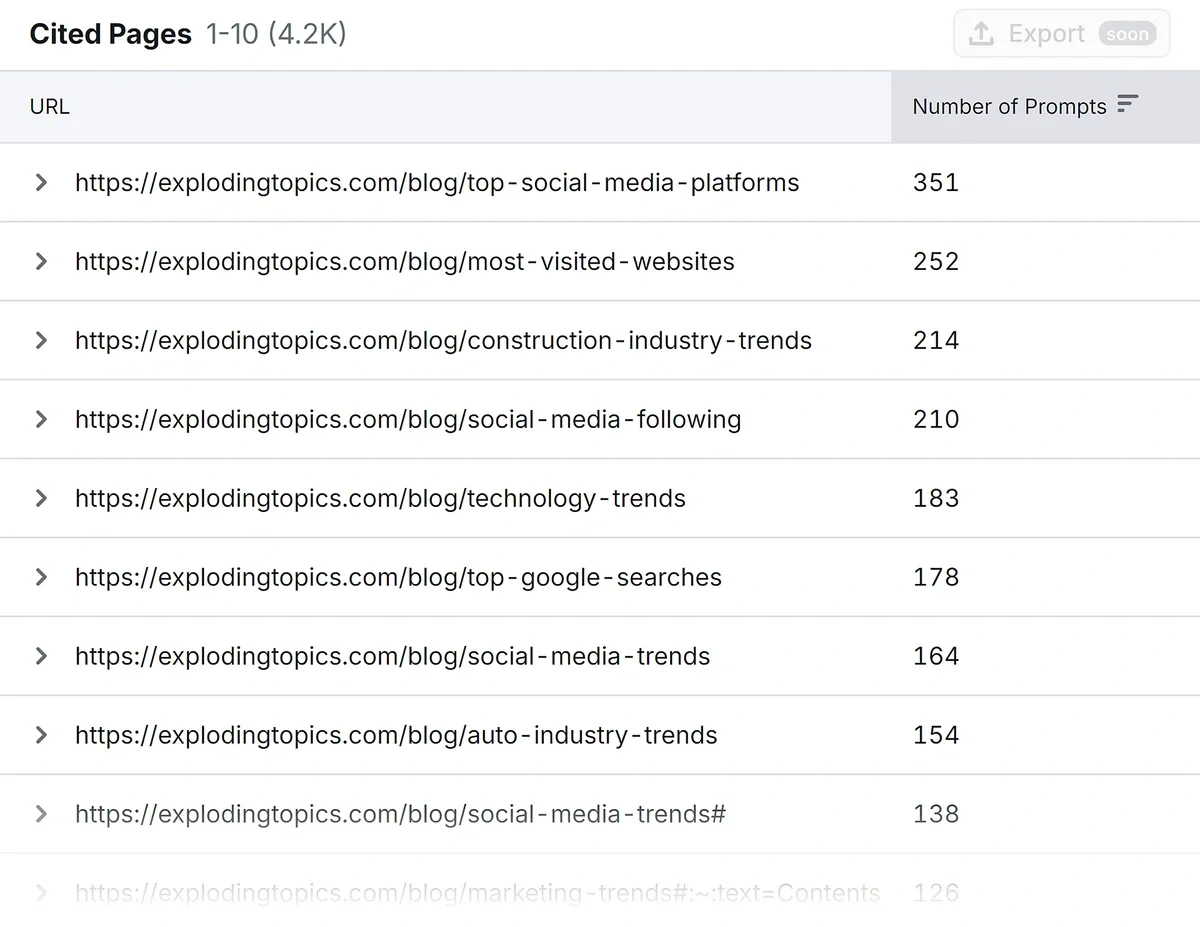The image size is (1200, 927).
Task: Expand the top-social-media-platforms row chevron
Action: pyautogui.click(x=40, y=183)
